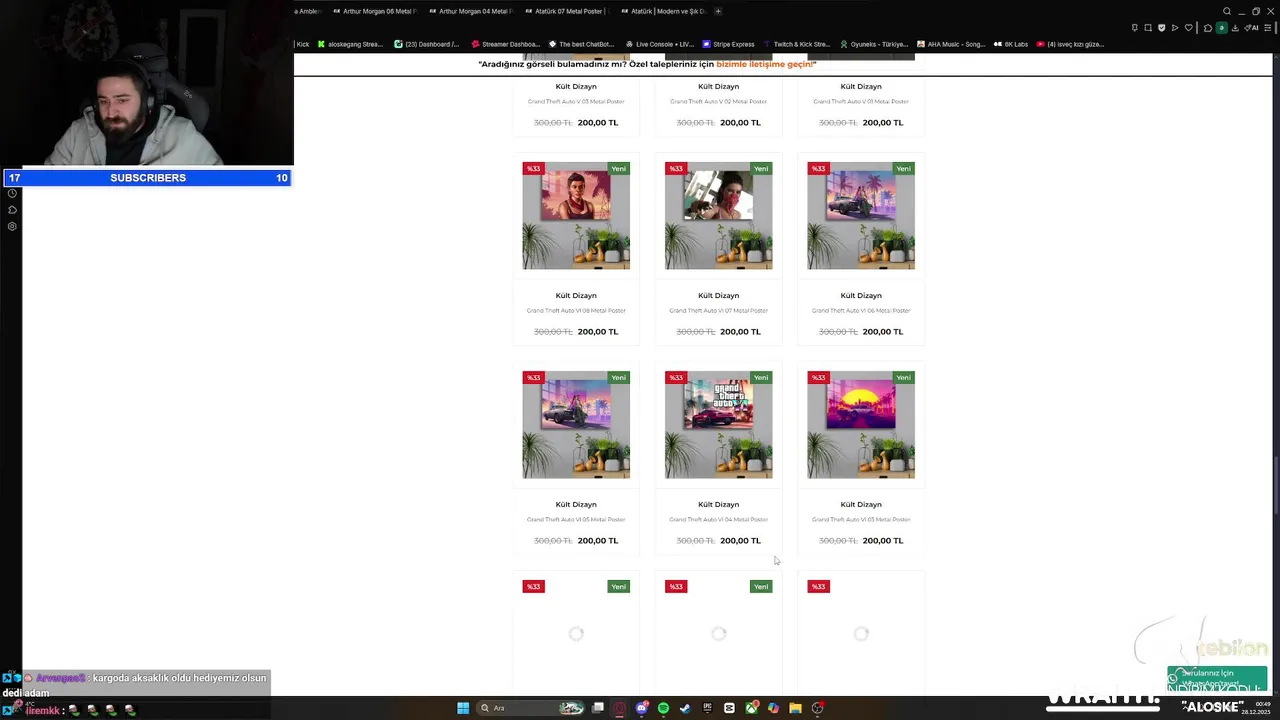The width and height of the screenshot is (1280, 720).
Task: Click the Yeni badge on VI 03 poster
Action: tap(903, 378)
